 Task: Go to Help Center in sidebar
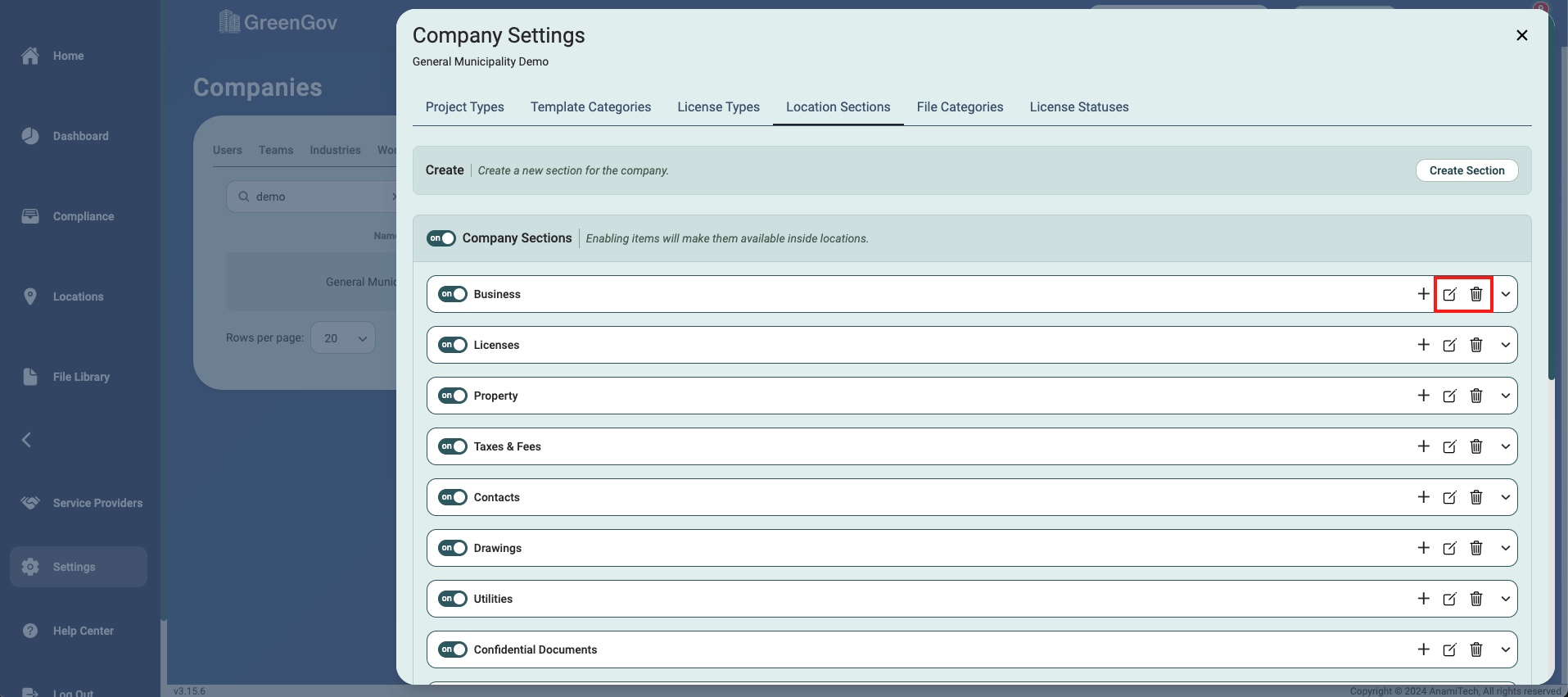pos(83,631)
